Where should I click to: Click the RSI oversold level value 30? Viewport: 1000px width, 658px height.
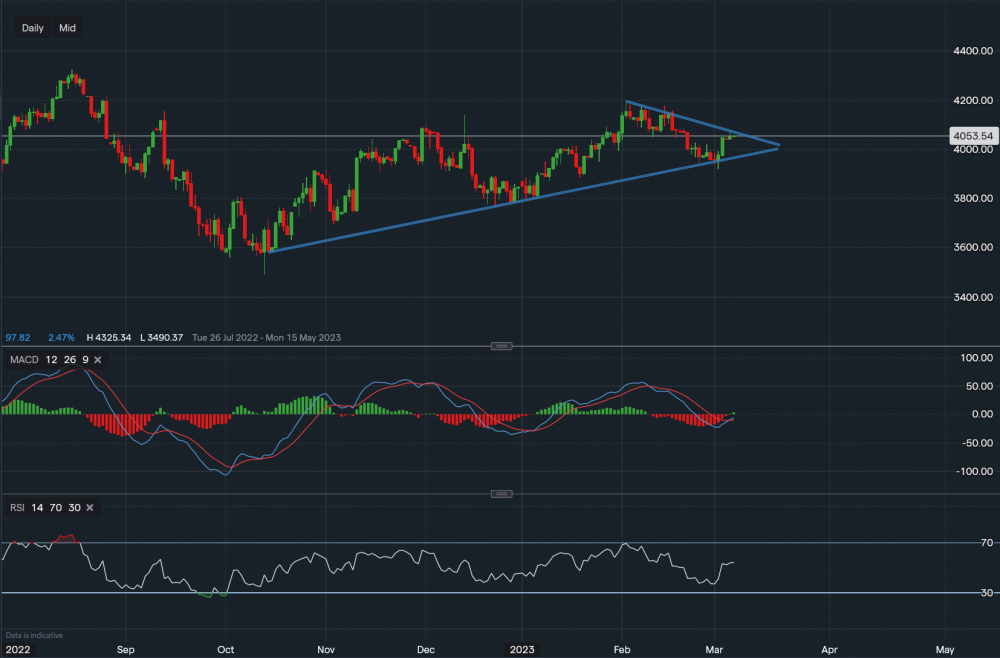[74, 508]
